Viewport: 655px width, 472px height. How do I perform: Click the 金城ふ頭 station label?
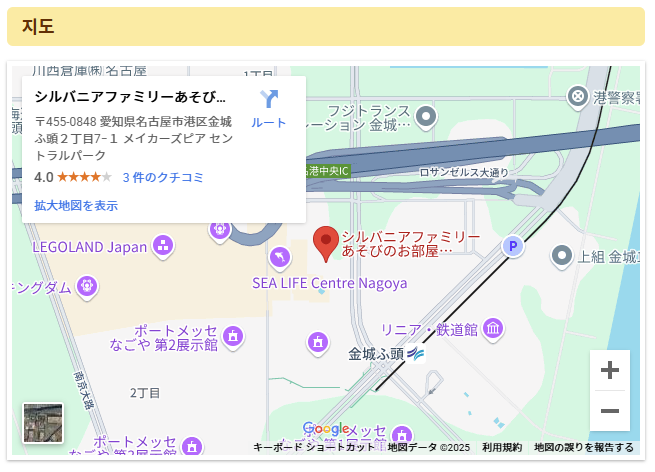tap(376, 354)
